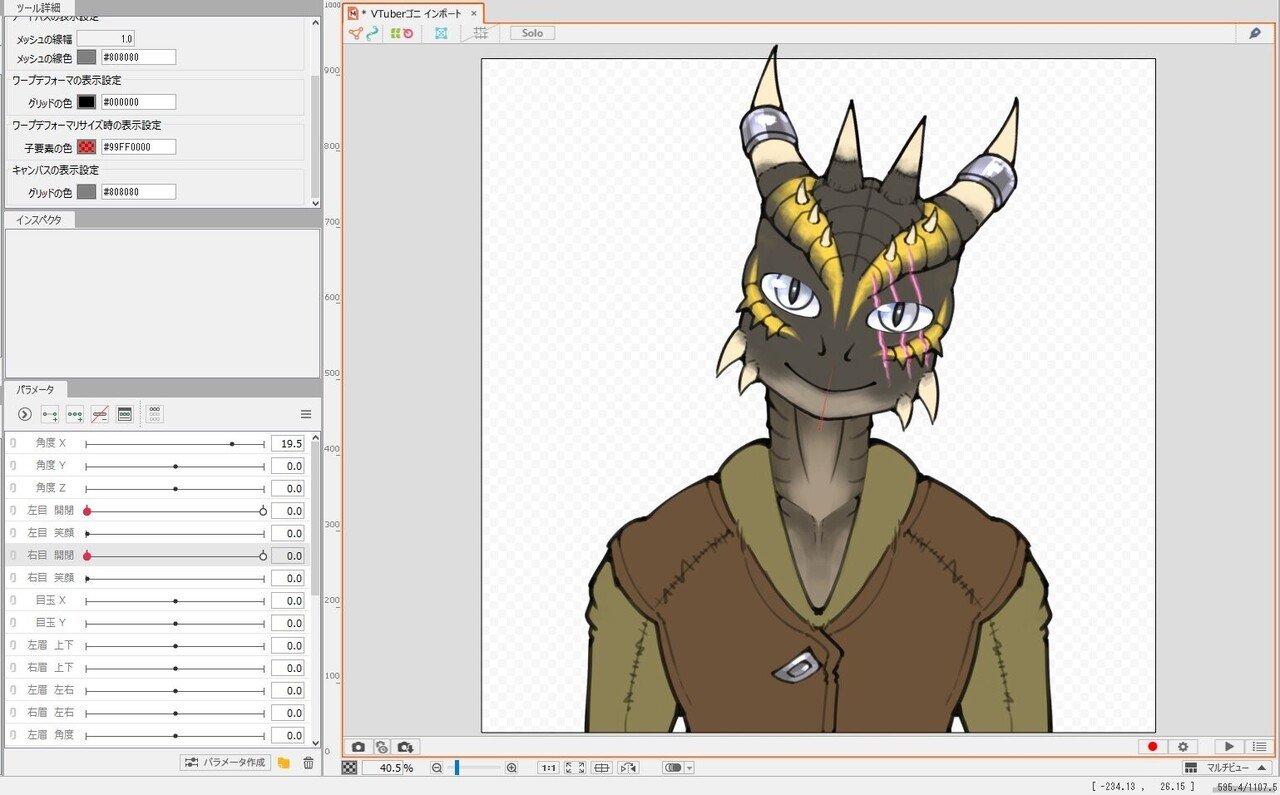Image resolution: width=1280 pixels, height=795 pixels.
Task: Click the add two keys icon
Action: (50, 414)
